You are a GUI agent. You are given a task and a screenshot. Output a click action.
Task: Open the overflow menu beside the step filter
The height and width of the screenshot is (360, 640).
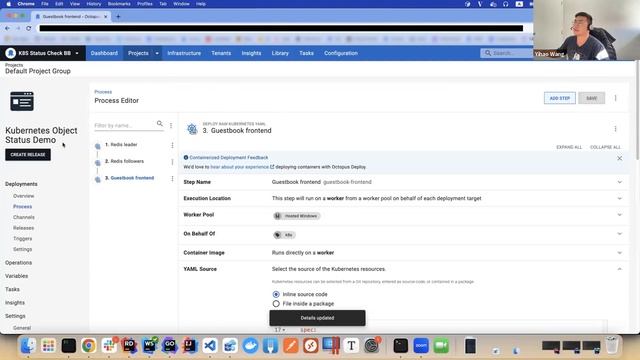tap(171, 125)
